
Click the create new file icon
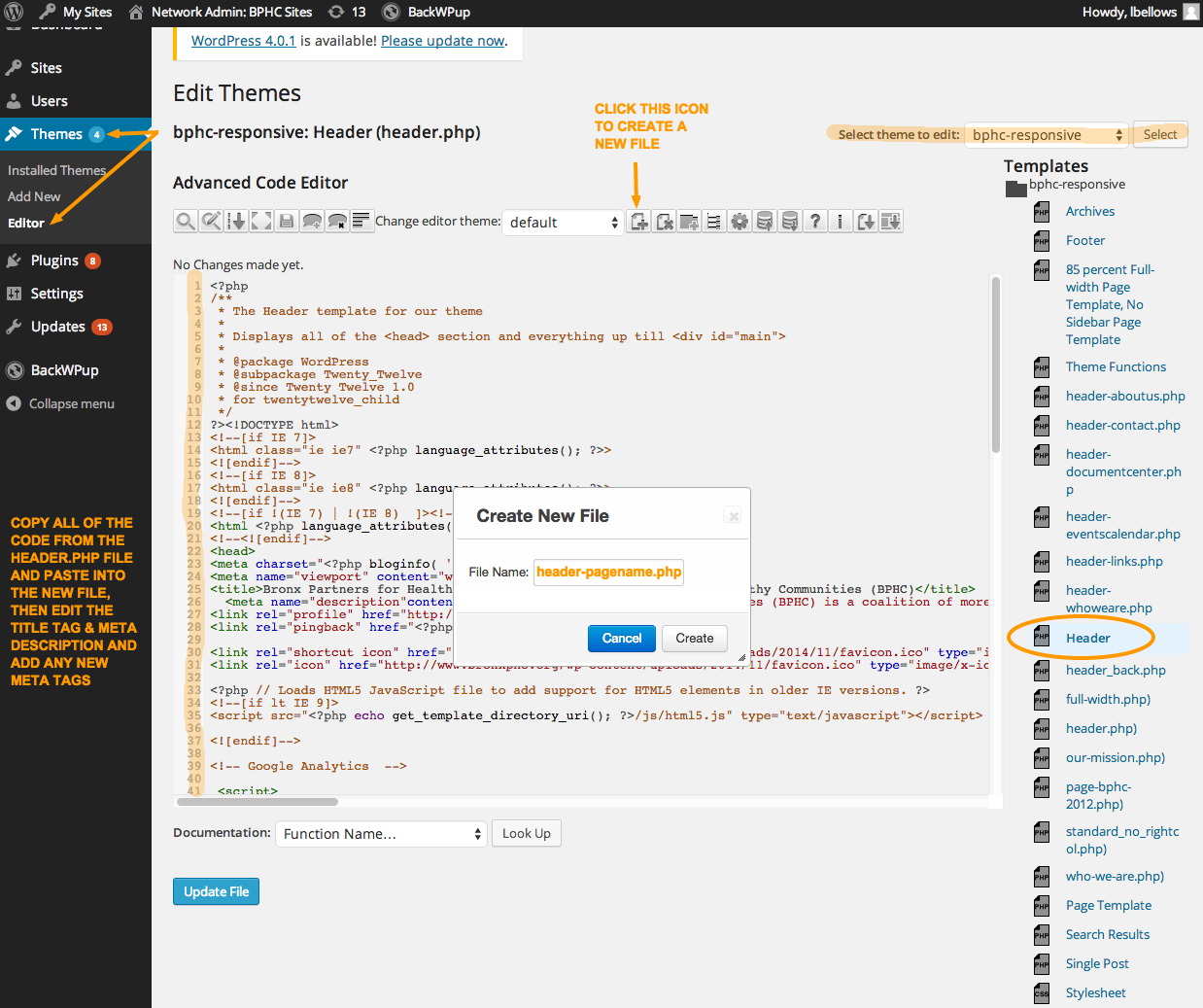coord(639,222)
